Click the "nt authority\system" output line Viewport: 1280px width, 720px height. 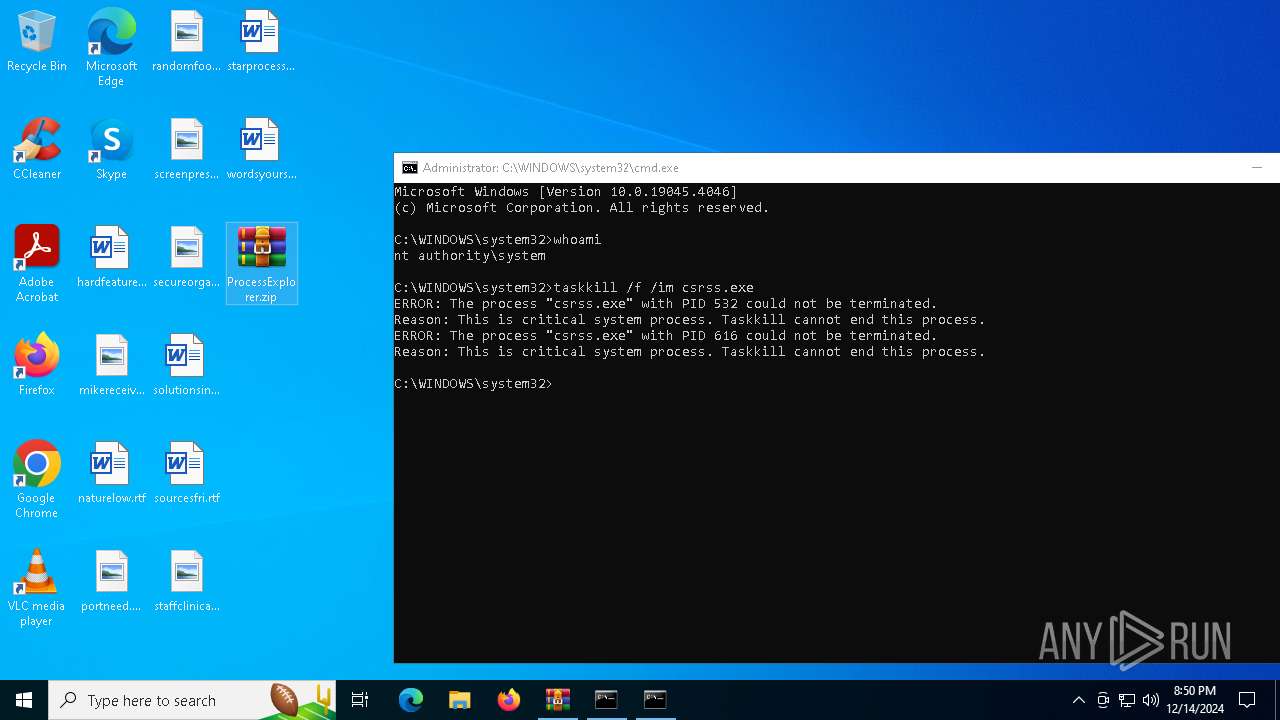tap(470, 256)
